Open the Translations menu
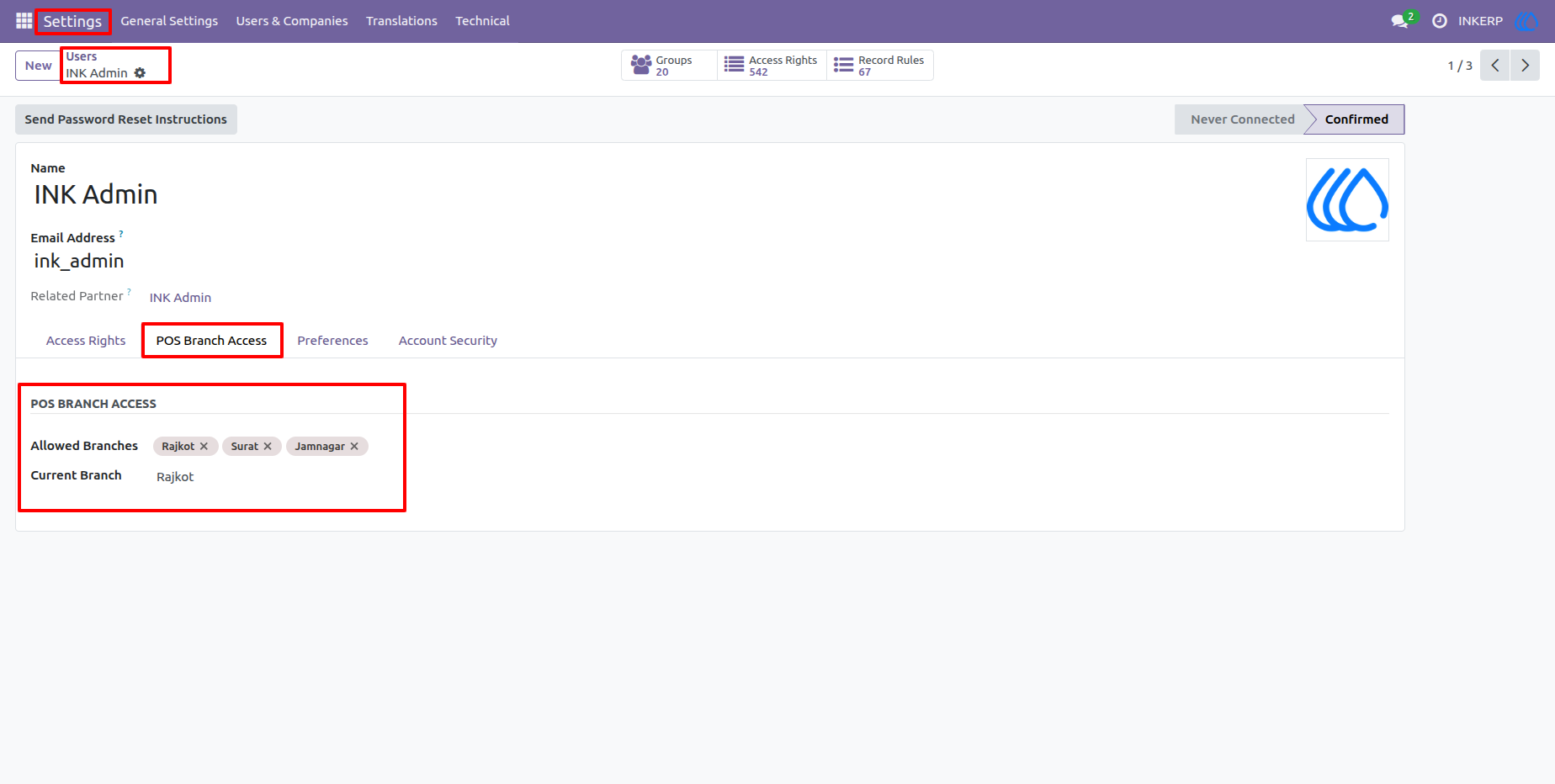This screenshot has height=784, width=1555. pyautogui.click(x=401, y=21)
